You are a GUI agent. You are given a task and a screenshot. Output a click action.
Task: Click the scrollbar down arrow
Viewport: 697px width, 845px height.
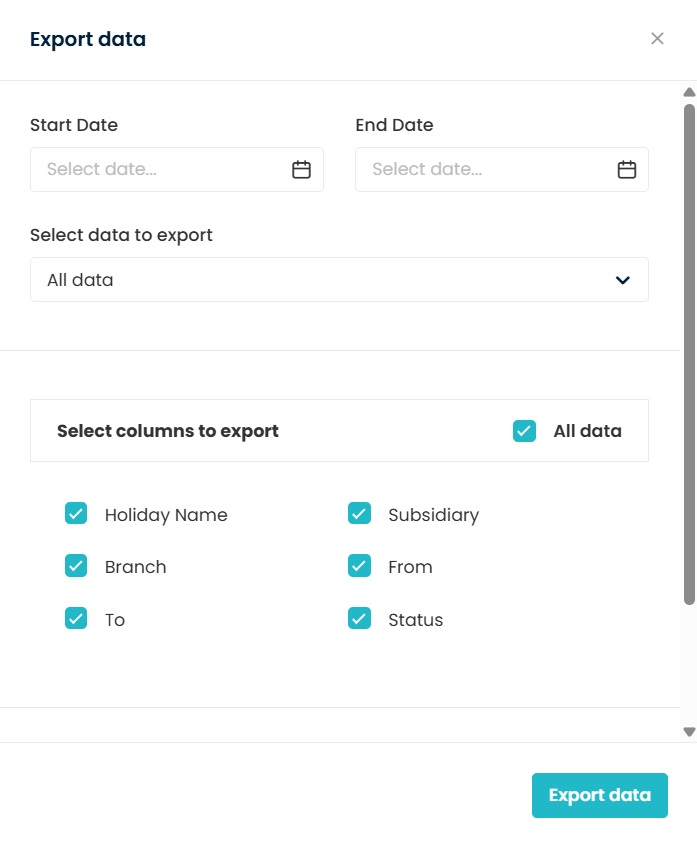click(x=689, y=731)
